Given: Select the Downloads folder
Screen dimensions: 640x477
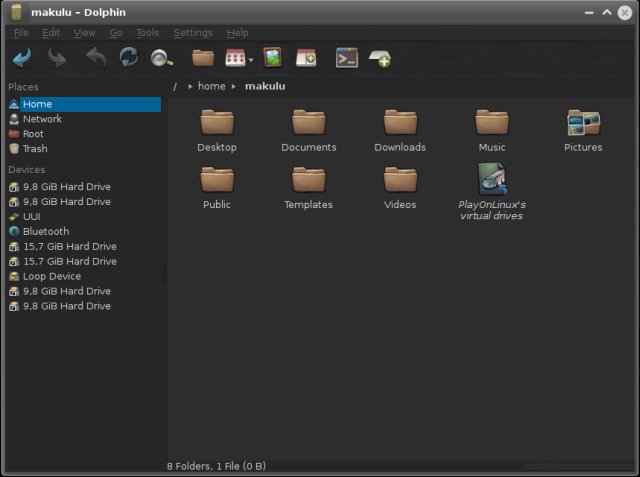Looking at the screenshot, I should coord(400,123).
